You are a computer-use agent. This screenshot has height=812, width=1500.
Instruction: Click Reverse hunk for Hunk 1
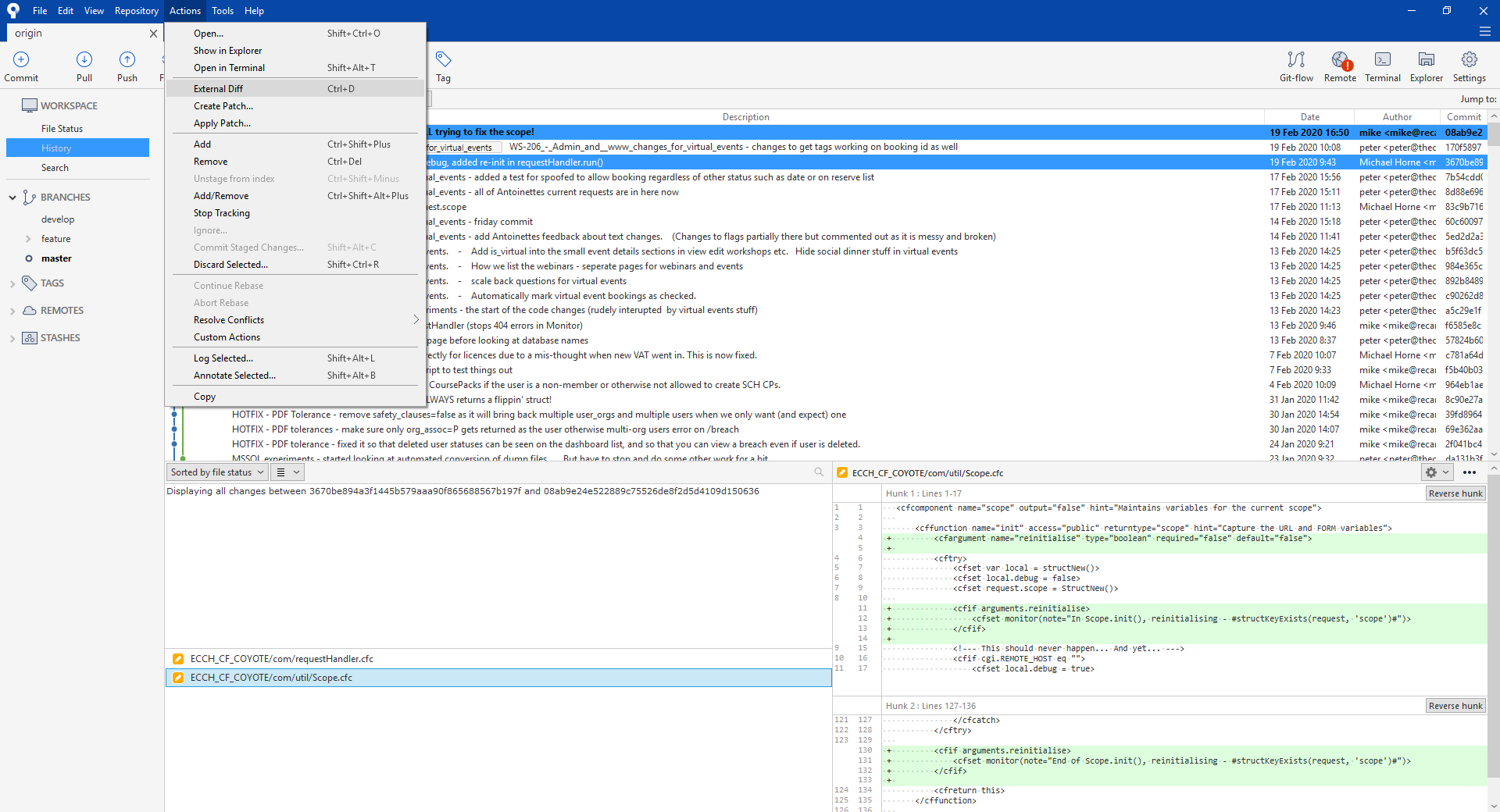coord(1455,493)
